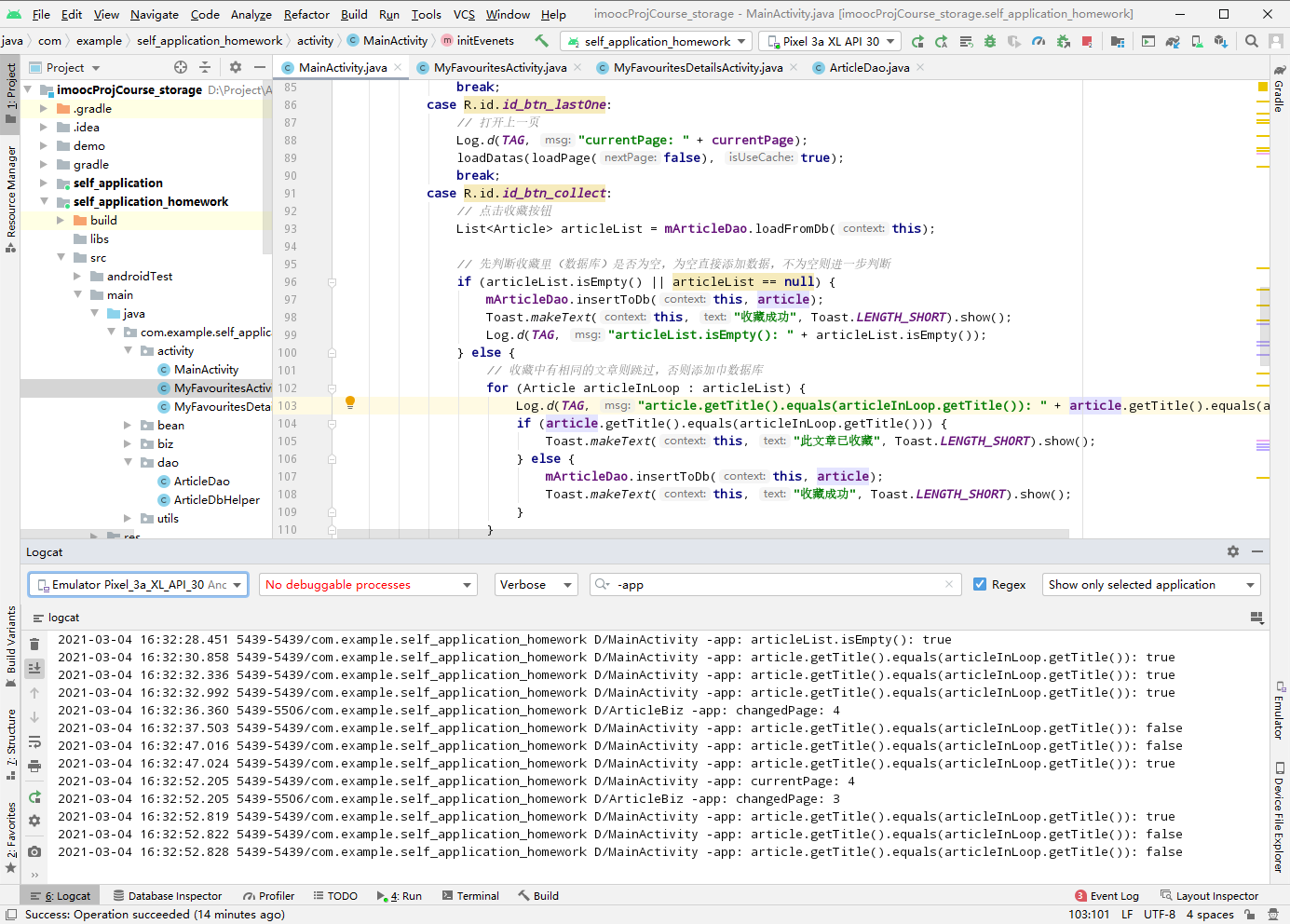Image resolution: width=1290 pixels, height=924 pixels.
Task: Open the VCS menu
Action: coord(464,14)
